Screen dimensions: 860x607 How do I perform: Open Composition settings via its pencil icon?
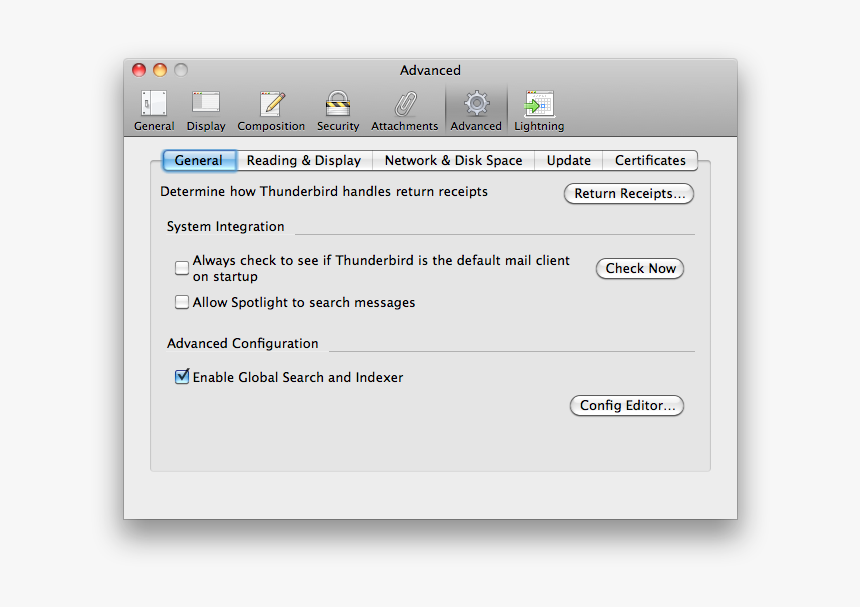[271, 108]
